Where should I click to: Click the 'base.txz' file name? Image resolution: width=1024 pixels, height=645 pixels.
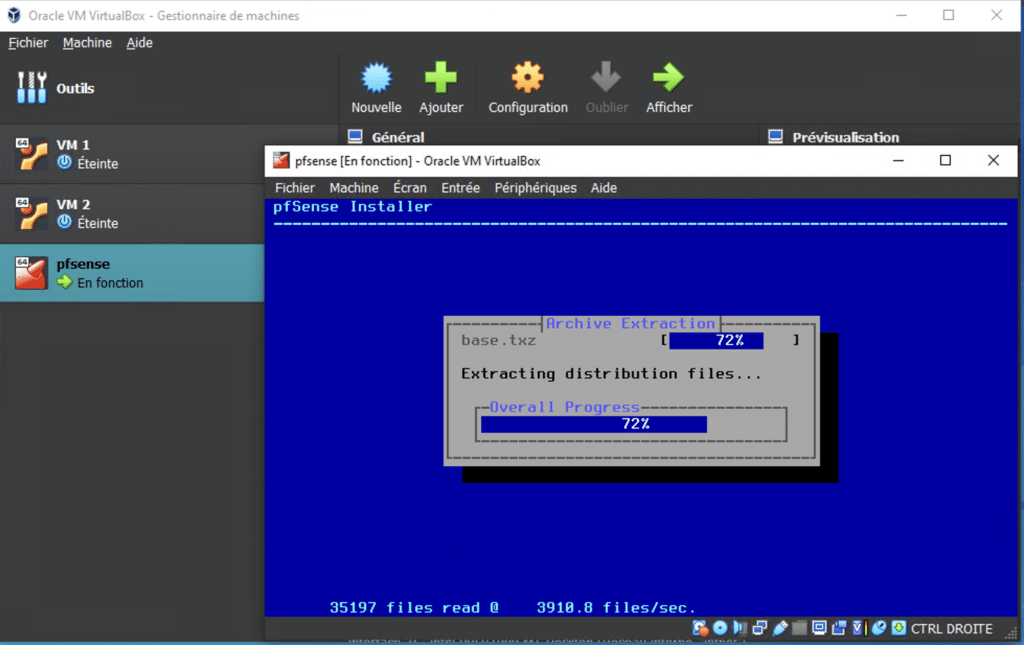pyautogui.click(x=498, y=340)
